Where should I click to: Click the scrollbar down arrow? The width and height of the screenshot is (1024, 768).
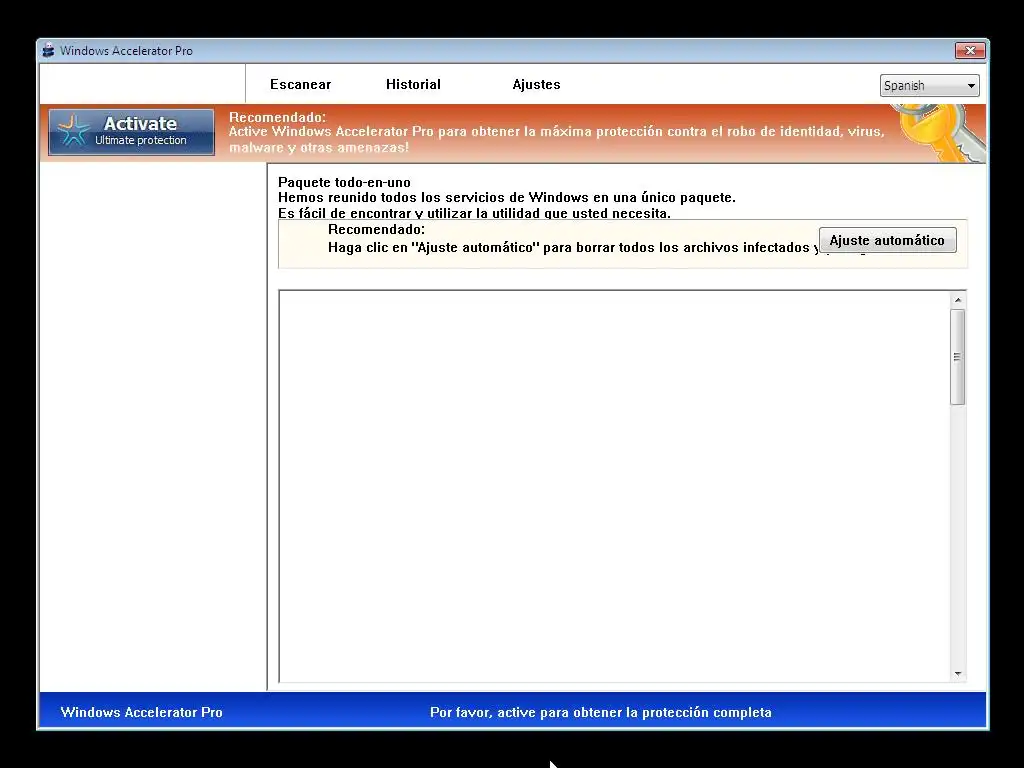[958, 673]
